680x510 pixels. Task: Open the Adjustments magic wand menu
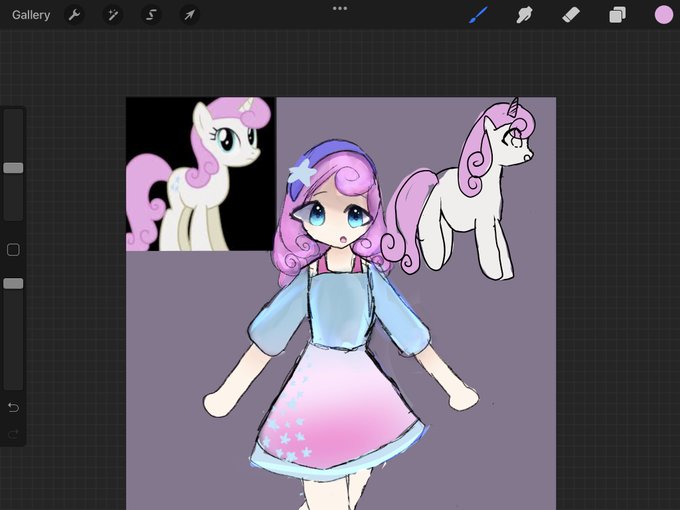[x=113, y=15]
